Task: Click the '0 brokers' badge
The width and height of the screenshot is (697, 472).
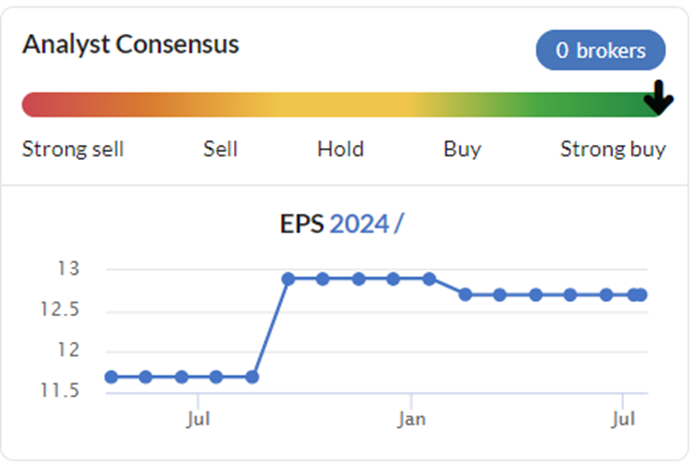Action: (x=601, y=50)
